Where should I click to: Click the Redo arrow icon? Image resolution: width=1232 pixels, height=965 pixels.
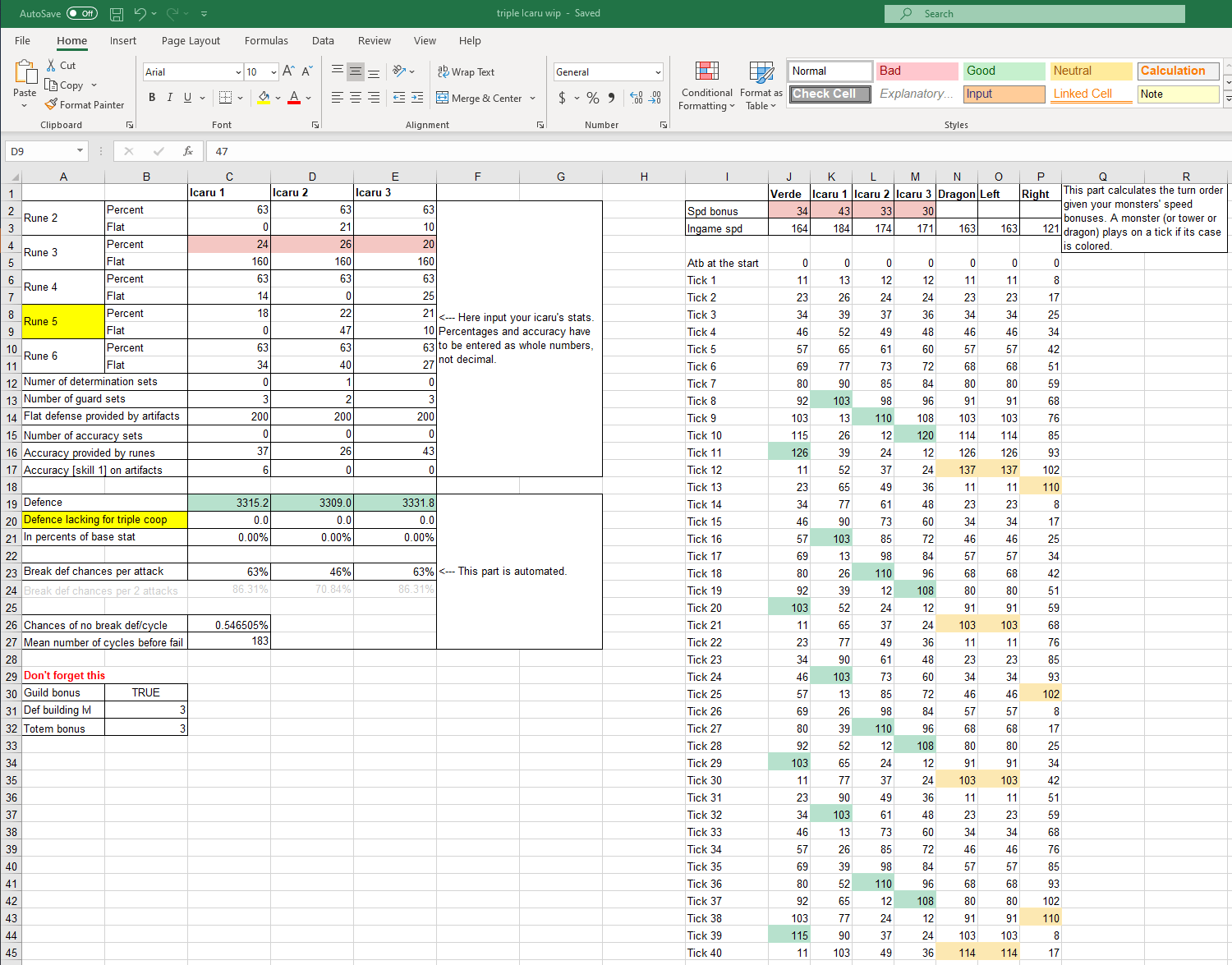pos(172,14)
